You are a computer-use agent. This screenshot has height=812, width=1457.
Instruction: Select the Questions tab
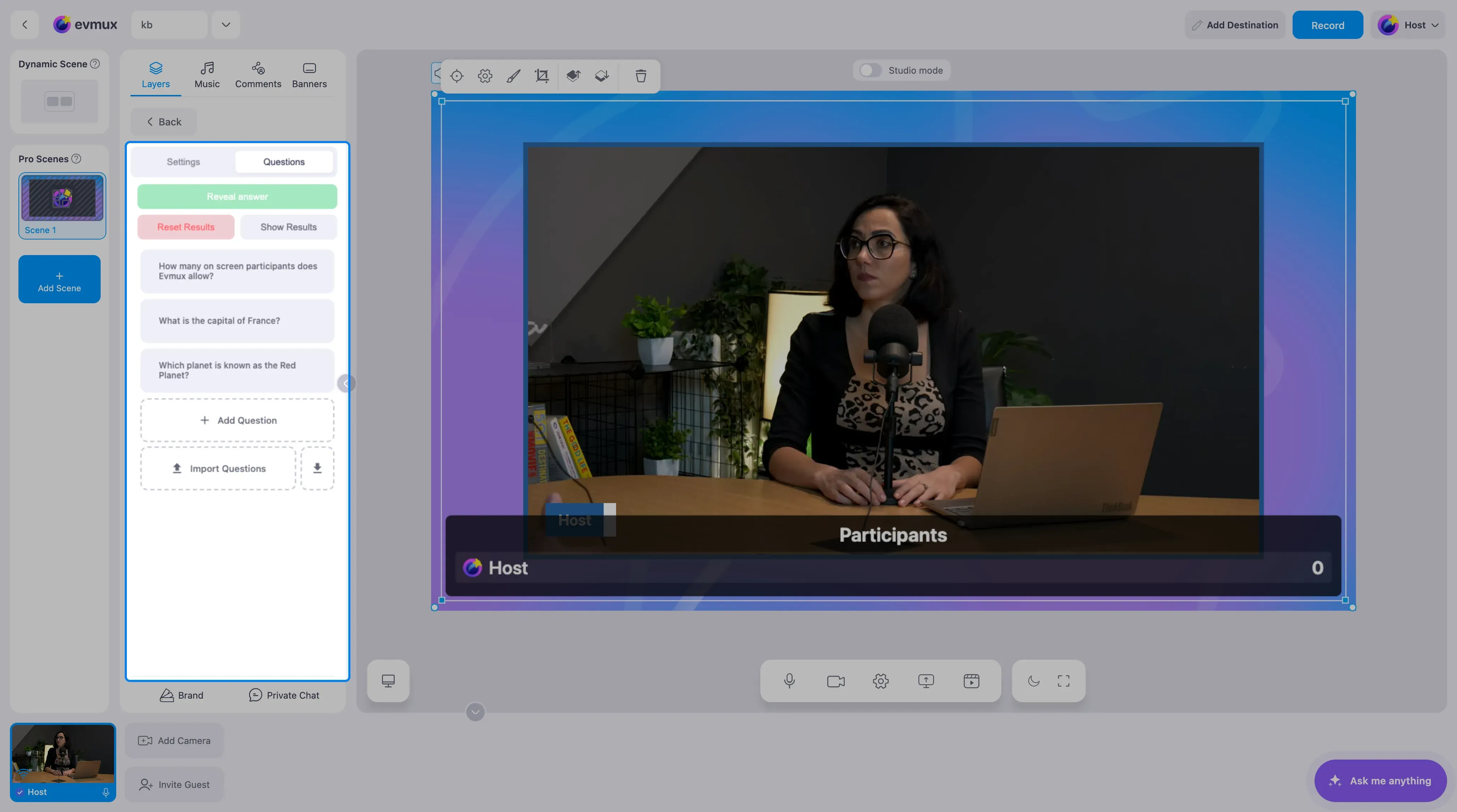[x=284, y=162]
